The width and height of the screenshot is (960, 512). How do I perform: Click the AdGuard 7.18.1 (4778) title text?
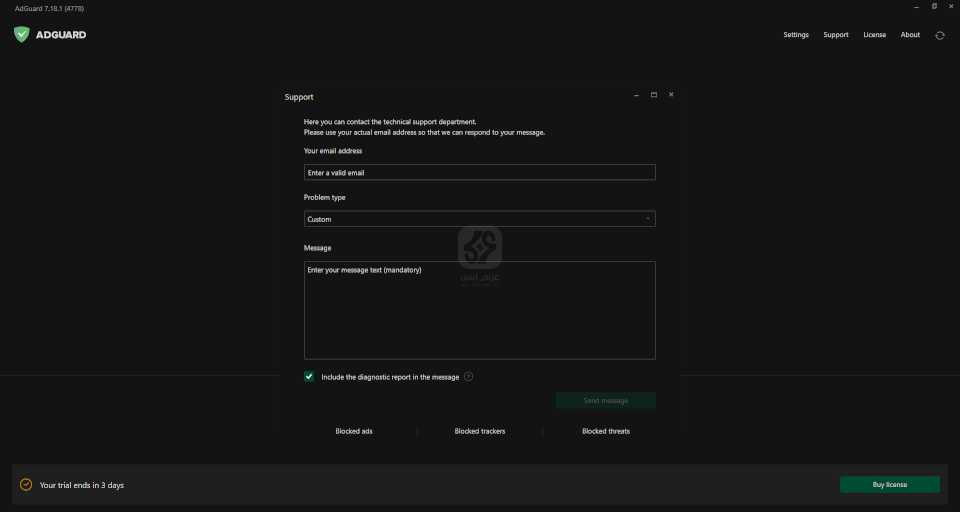49,9
